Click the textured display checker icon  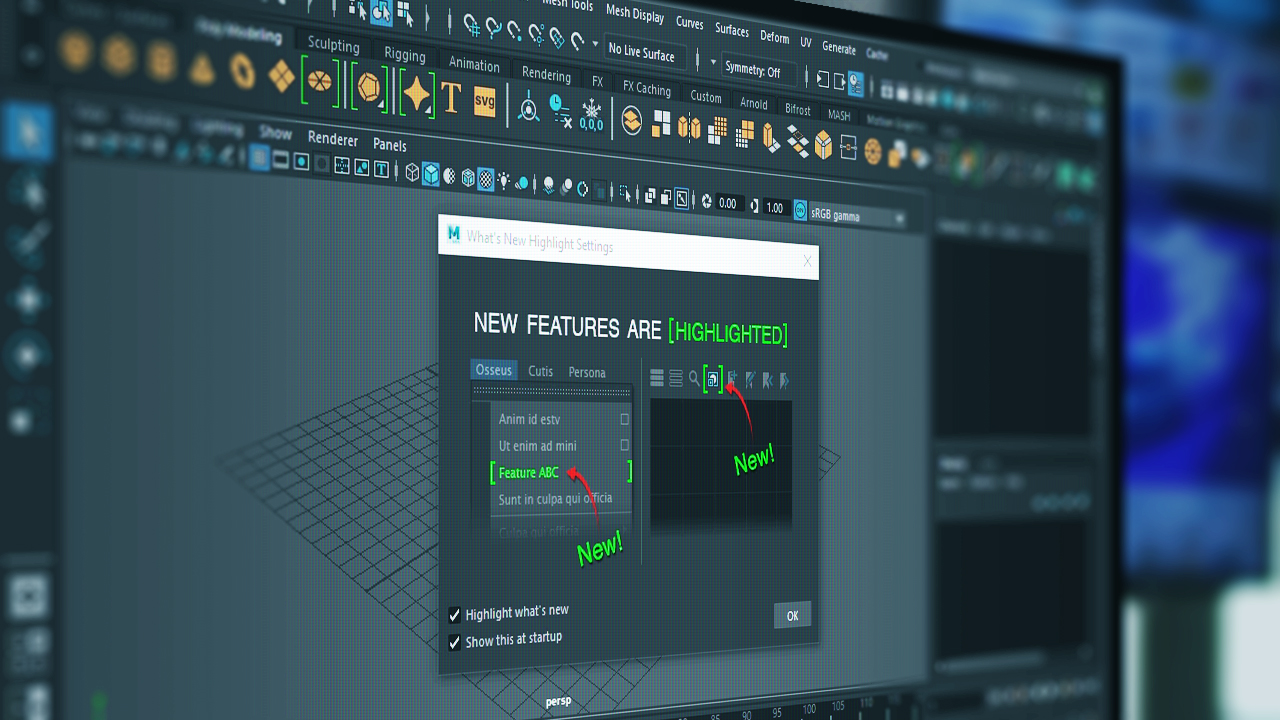click(x=485, y=178)
